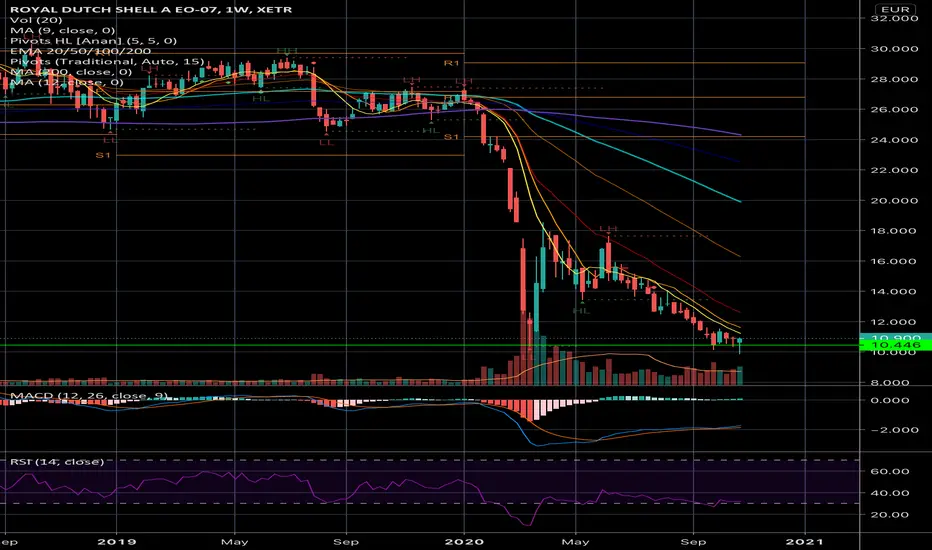The width and height of the screenshot is (932, 550).
Task: Click the May label following 2019
Action: pyautogui.click(x=234, y=542)
